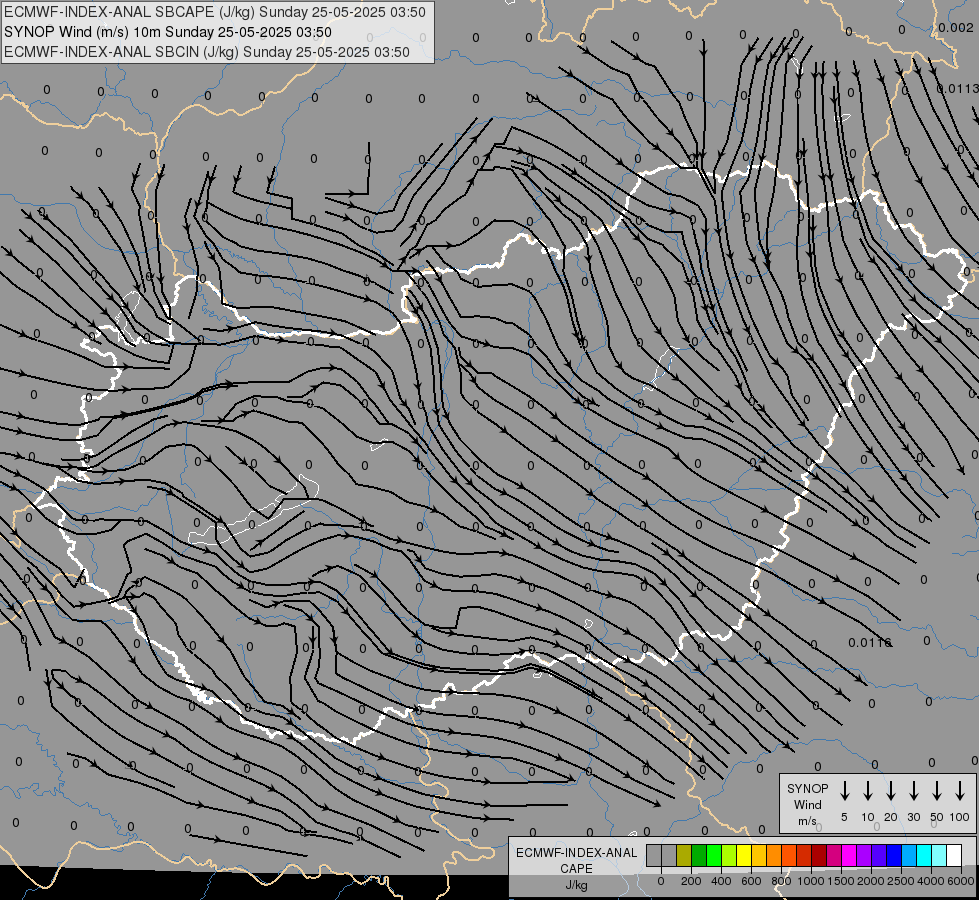The width and height of the screenshot is (979, 900).
Task: Click the 2500 tick label on CAPE scale
Action: click(x=901, y=881)
